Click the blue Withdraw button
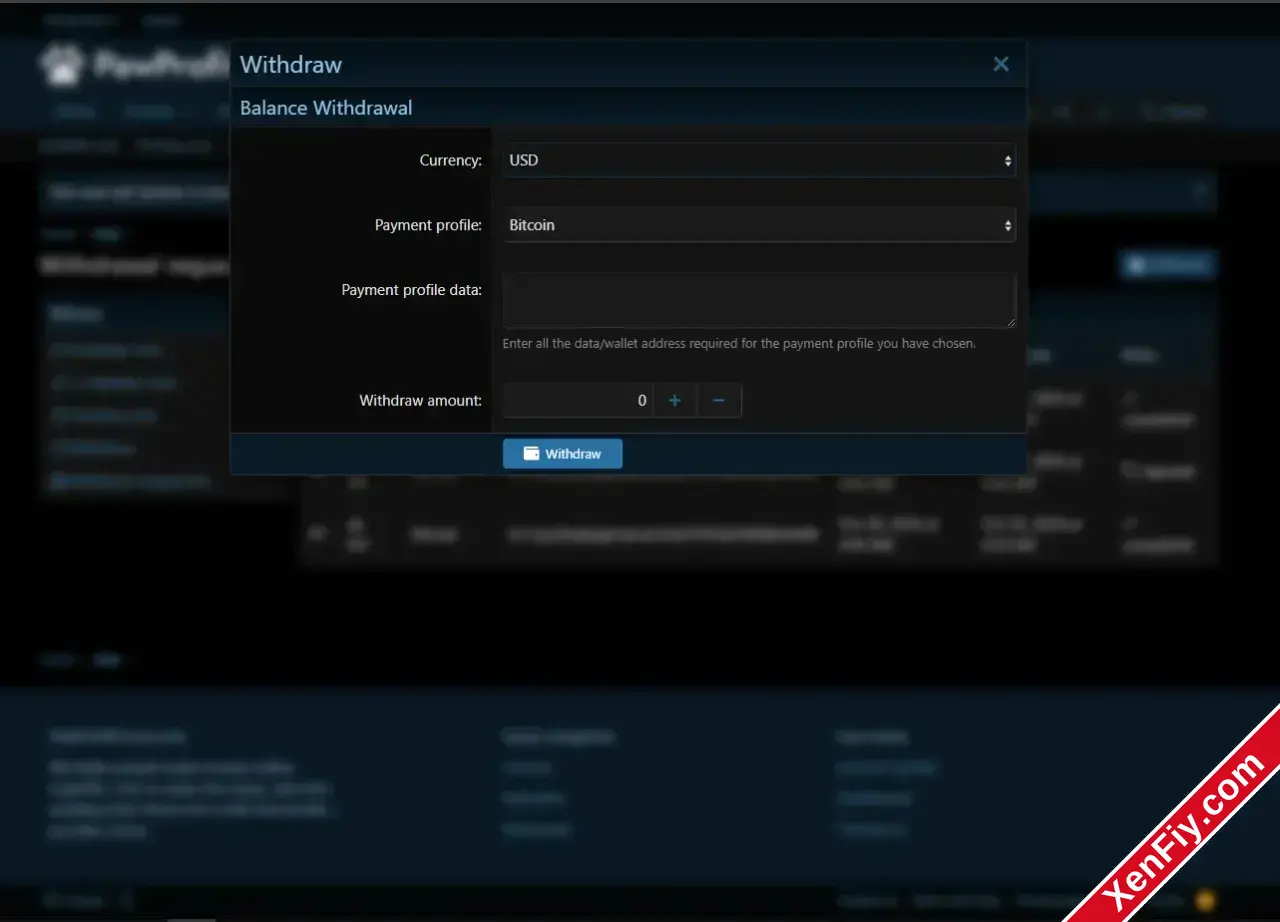Screen dimensions: 1280x922 pyautogui.click(x=562, y=453)
